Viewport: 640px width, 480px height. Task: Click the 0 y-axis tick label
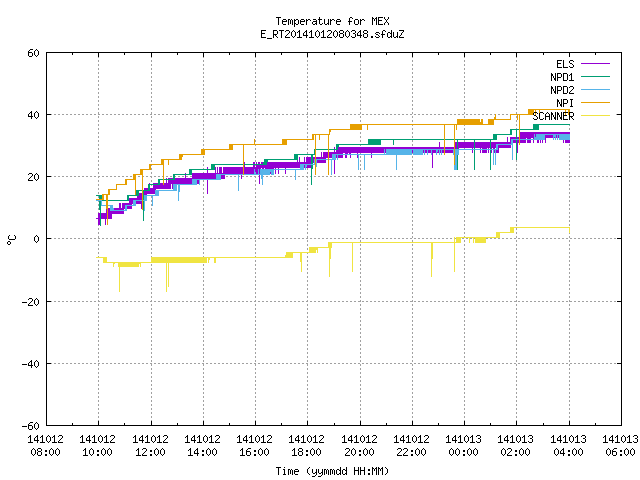pyautogui.click(x=36, y=239)
